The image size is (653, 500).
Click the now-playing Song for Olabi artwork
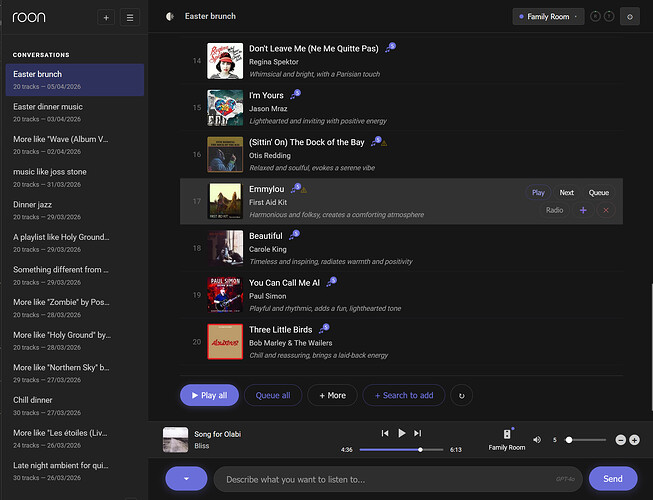click(175, 440)
